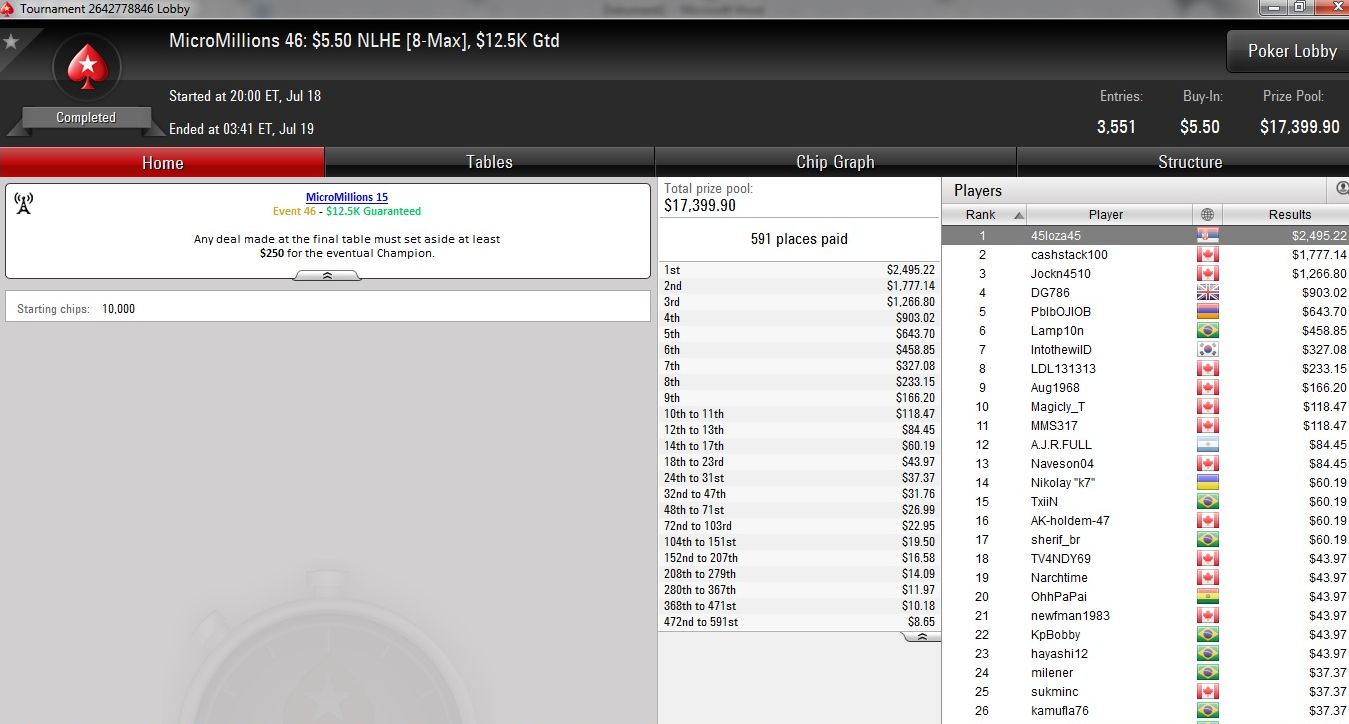This screenshot has height=724, width=1349.
Task: Click the globe country column header icon
Action: pos(1207,215)
